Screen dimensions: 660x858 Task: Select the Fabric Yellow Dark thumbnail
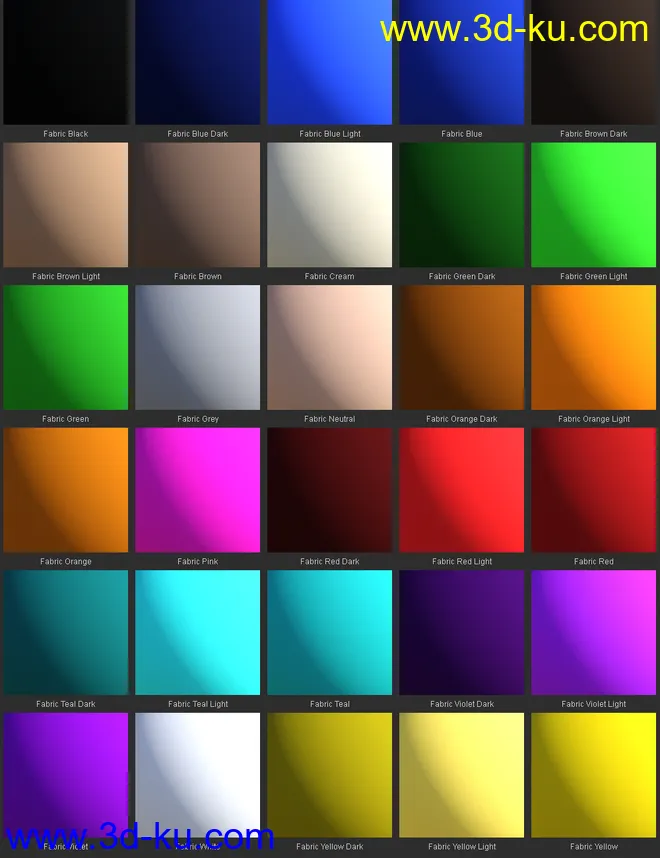[330, 775]
